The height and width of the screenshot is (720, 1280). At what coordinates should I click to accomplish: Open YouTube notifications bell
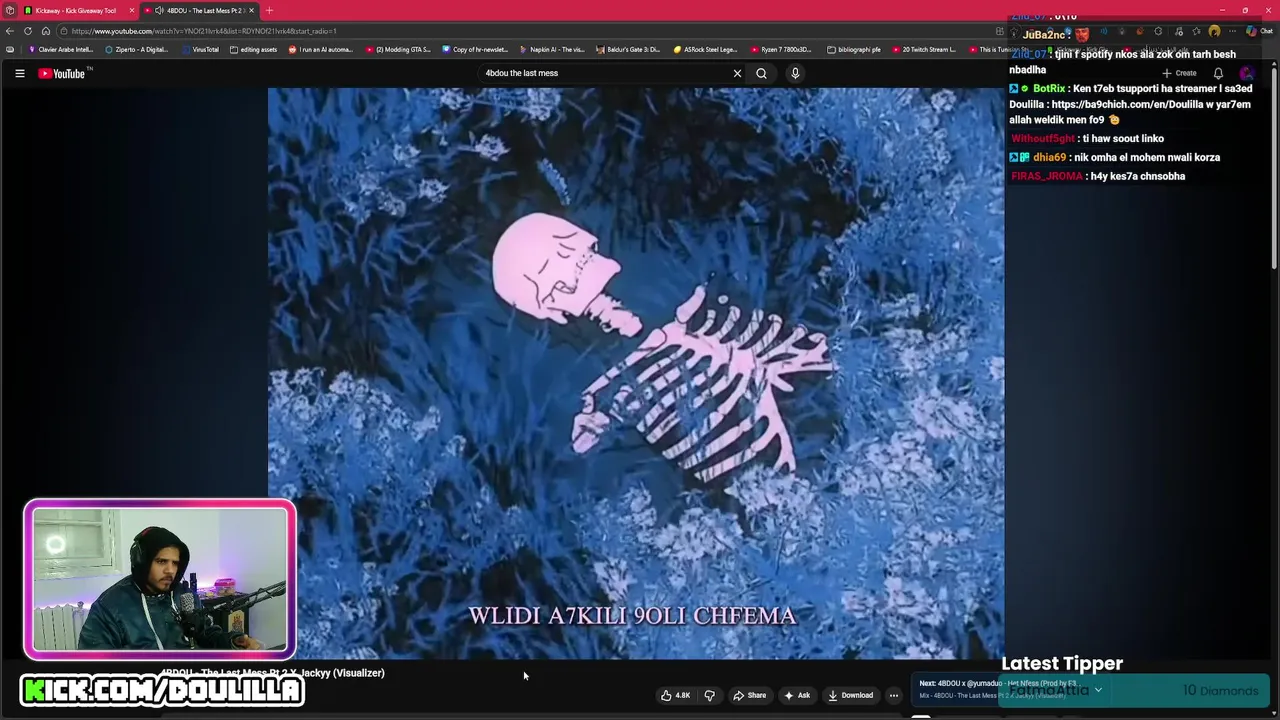click(1218, 73)
